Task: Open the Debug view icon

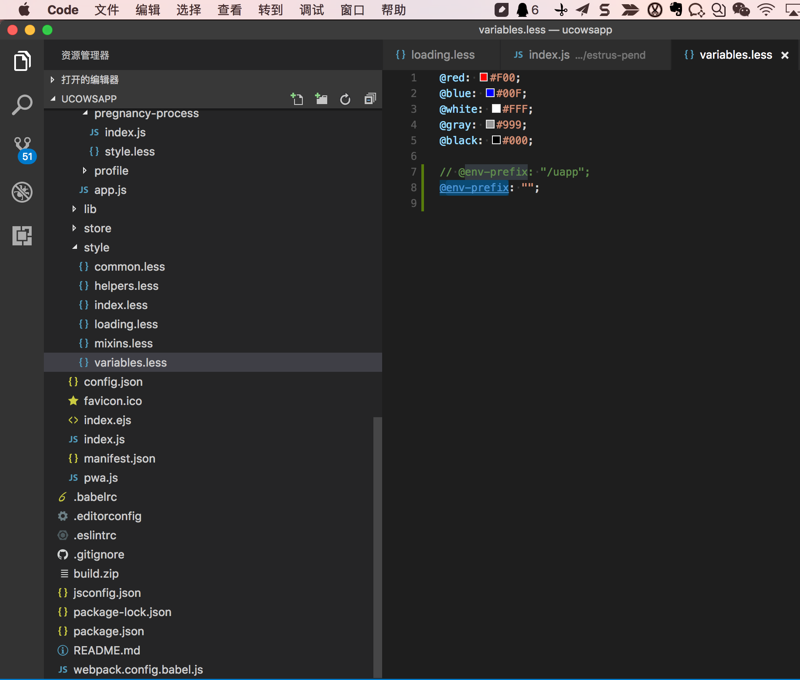Action: (x=22, y=192)
